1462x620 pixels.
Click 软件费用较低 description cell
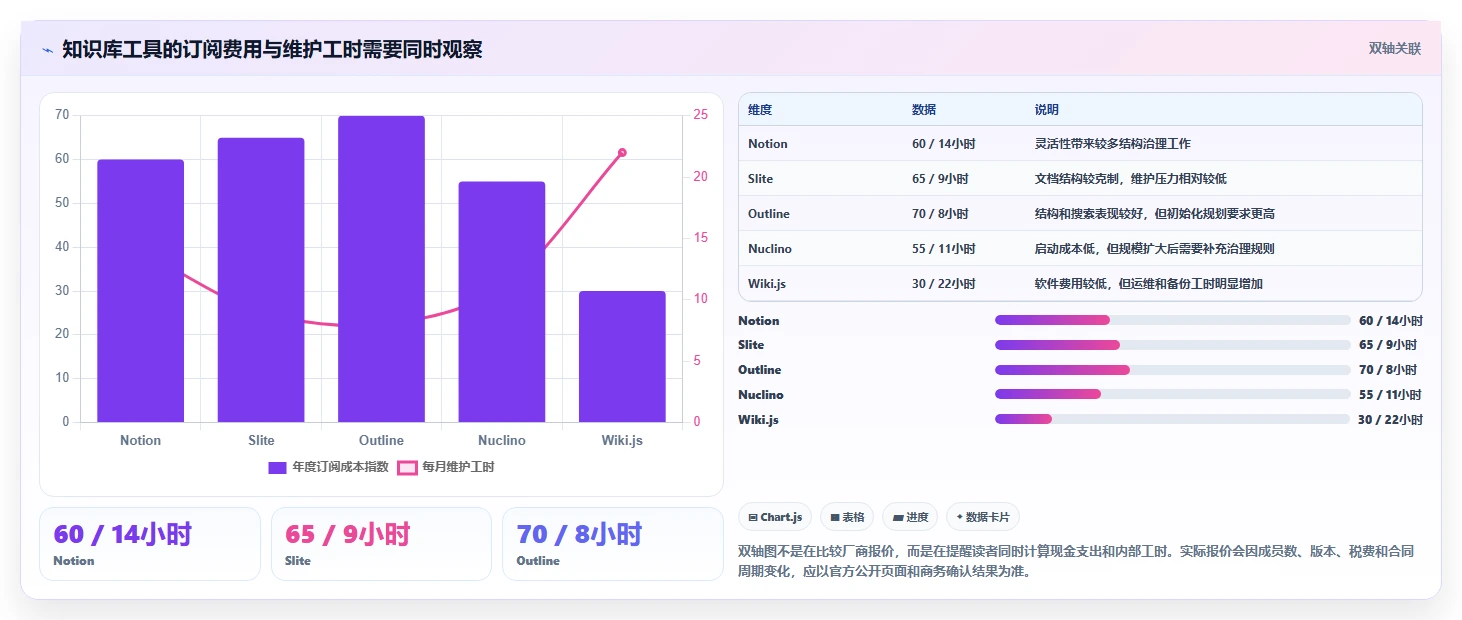click(x=1149, y=284)
